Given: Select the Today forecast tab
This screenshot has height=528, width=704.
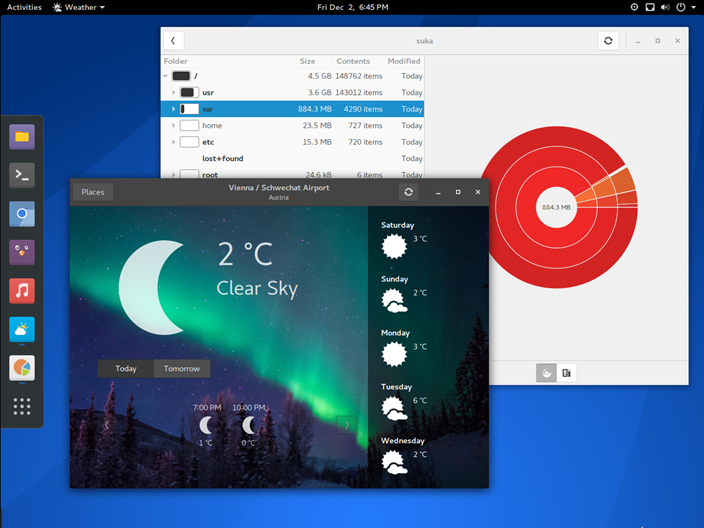Looking at the screenshot, I should [x=126, y=369].
